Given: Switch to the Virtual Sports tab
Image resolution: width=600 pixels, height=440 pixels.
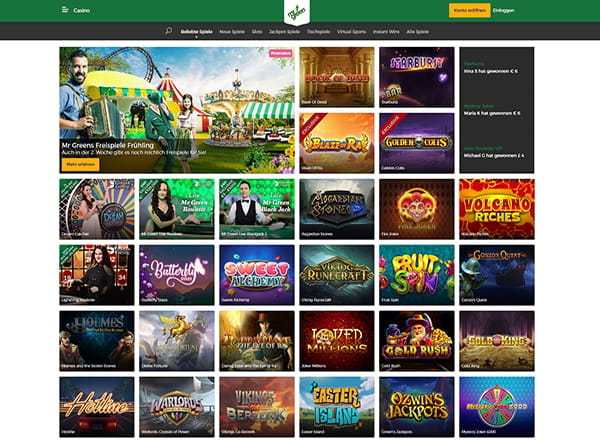Looking at the screenshot, I should pyautogui.click(x=351, y=32).
